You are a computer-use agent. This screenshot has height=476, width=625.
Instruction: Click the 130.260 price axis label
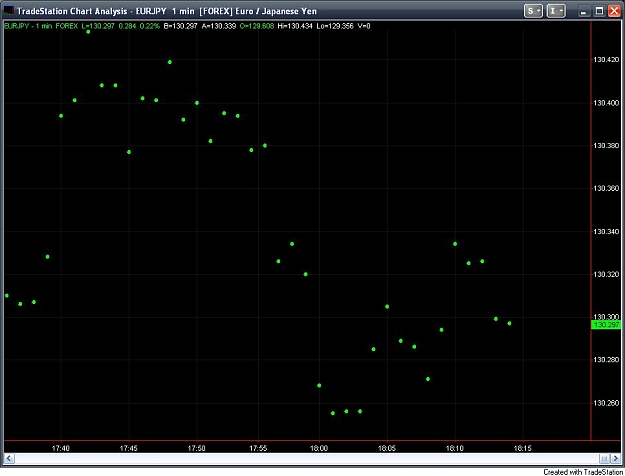[x=606, y=403]
